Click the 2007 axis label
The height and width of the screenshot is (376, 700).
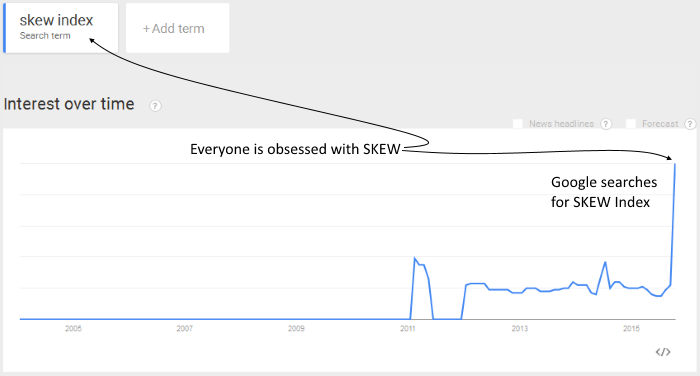[x=184, y=329]
